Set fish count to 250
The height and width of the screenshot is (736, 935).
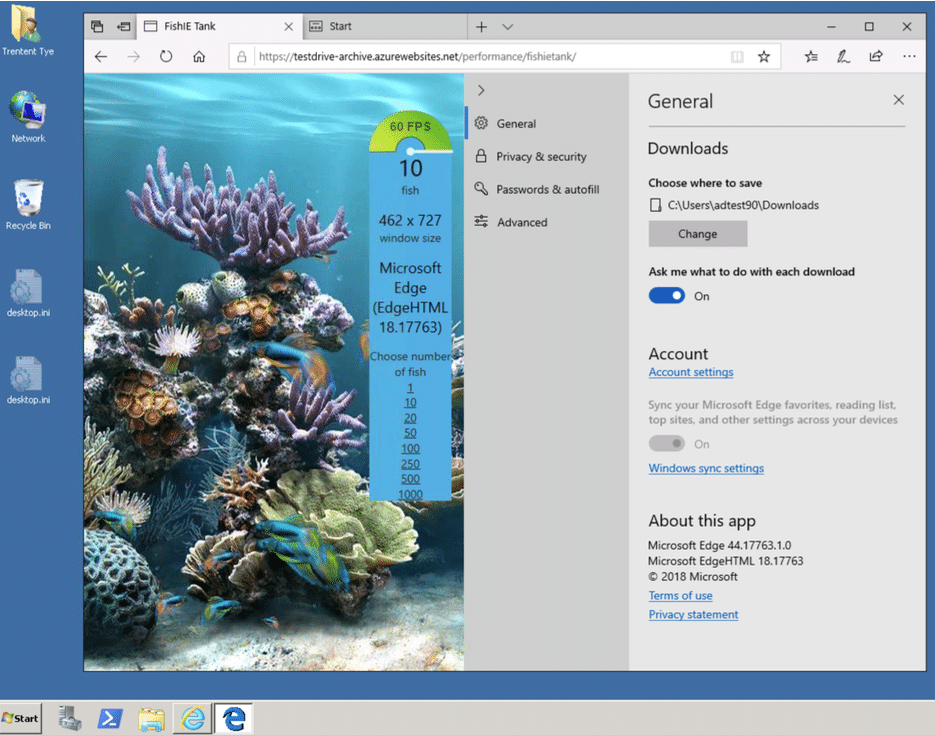(x=410, y=463)
